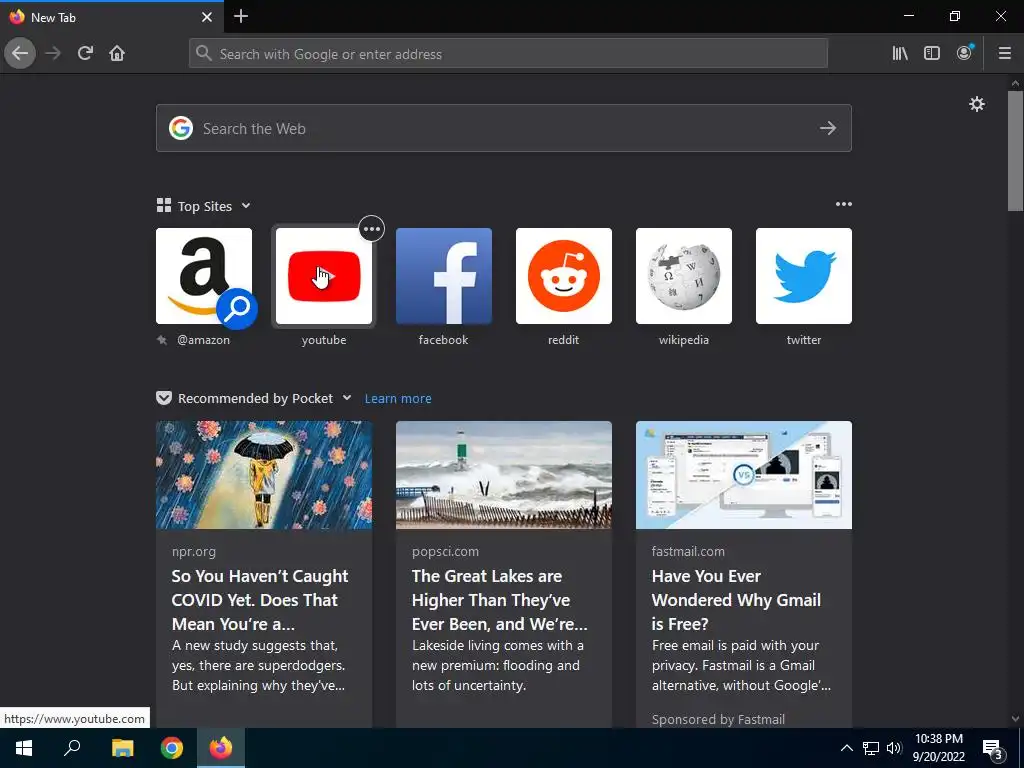The height and width of the screenshot is (768, 1024).
Task: Open 'So You Haven't Caught COVID' headline
Action: tap(260, 600)
